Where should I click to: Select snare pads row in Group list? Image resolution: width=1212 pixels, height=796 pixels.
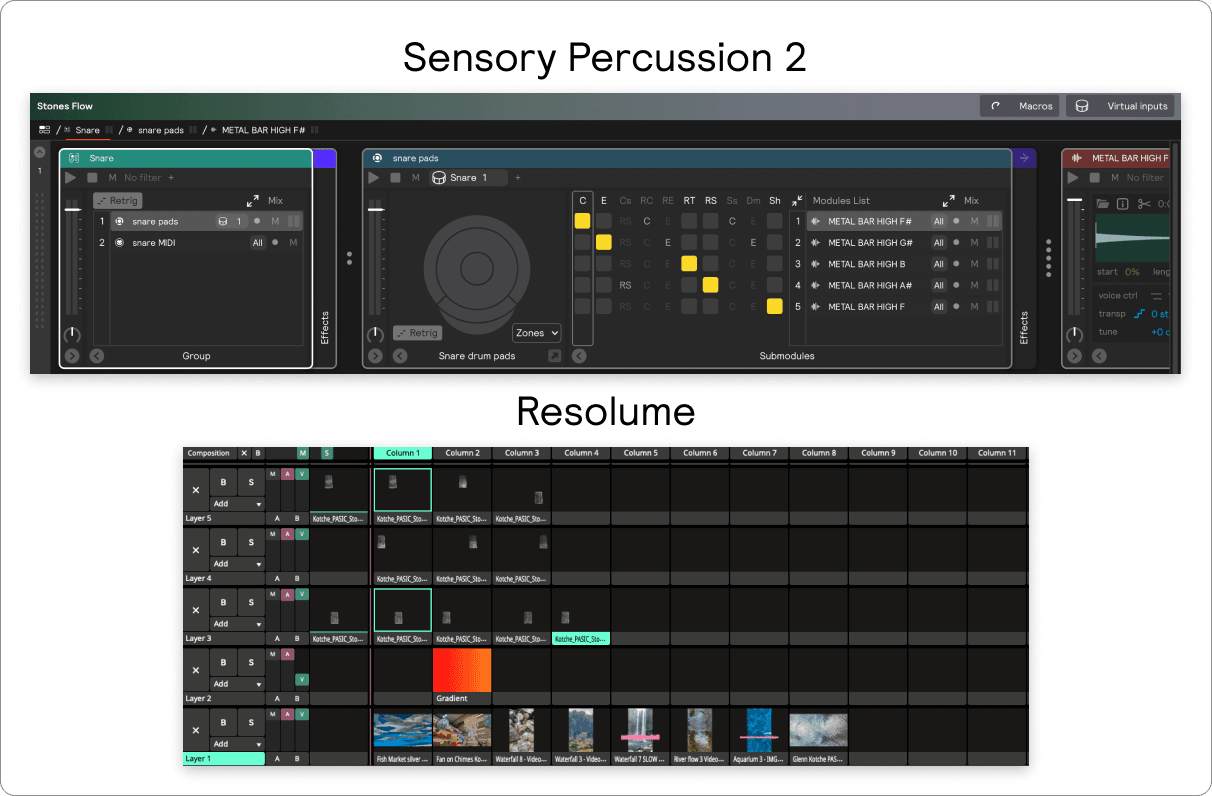pos(206,221)
